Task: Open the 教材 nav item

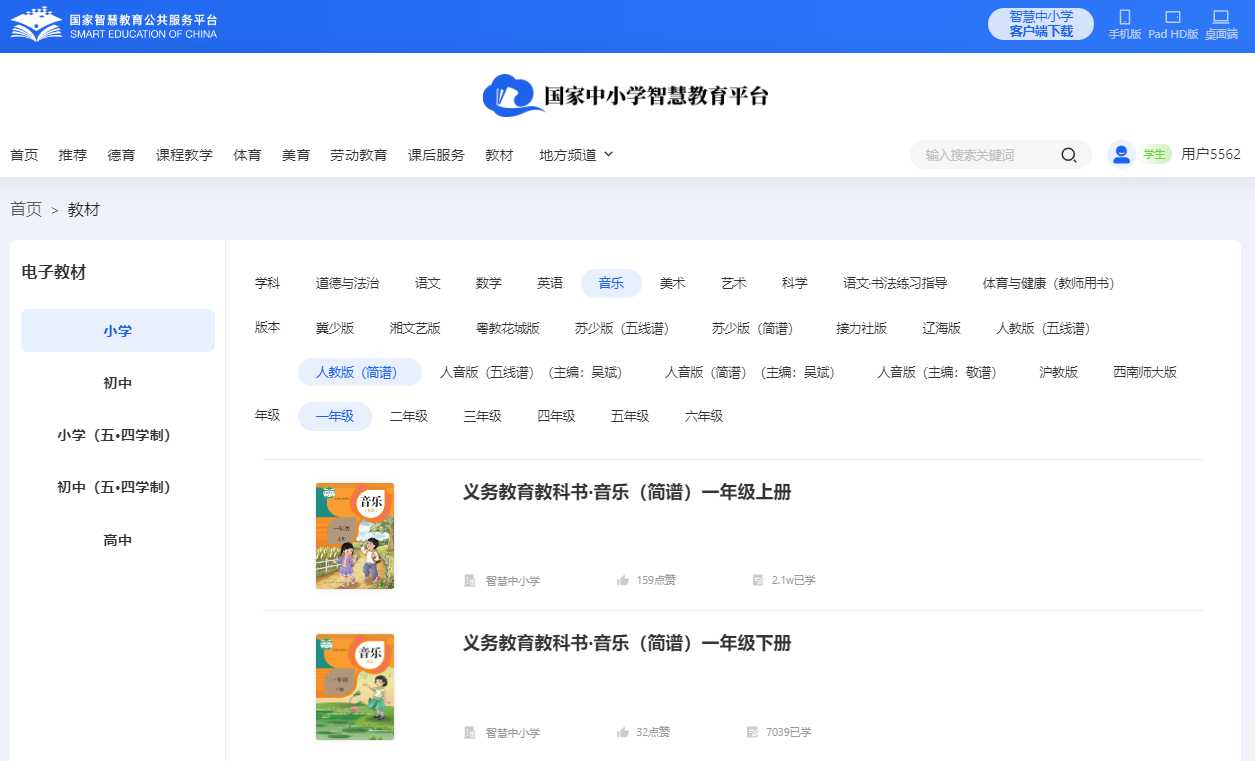Action: pyautogui.click(x=499, y=155)
